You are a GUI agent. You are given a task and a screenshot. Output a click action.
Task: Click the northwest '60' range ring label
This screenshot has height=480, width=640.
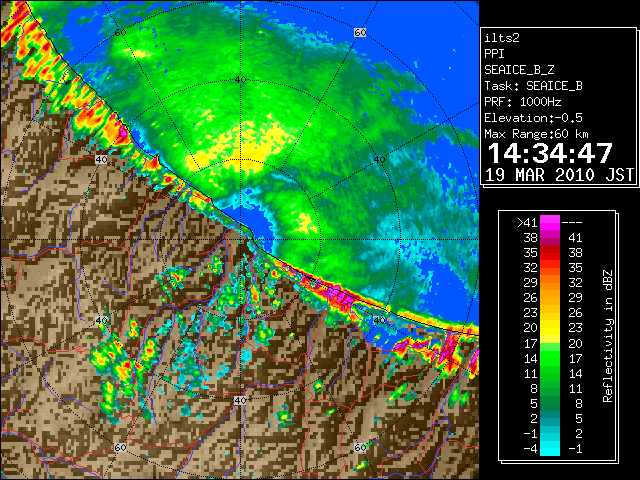pyautogui.click(x=120, y=32)
